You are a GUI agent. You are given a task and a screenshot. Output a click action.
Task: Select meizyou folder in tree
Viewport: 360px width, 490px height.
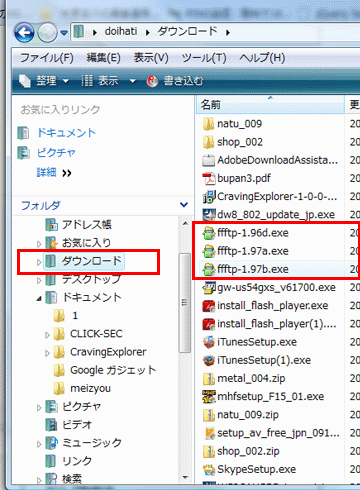pos(90,388)
